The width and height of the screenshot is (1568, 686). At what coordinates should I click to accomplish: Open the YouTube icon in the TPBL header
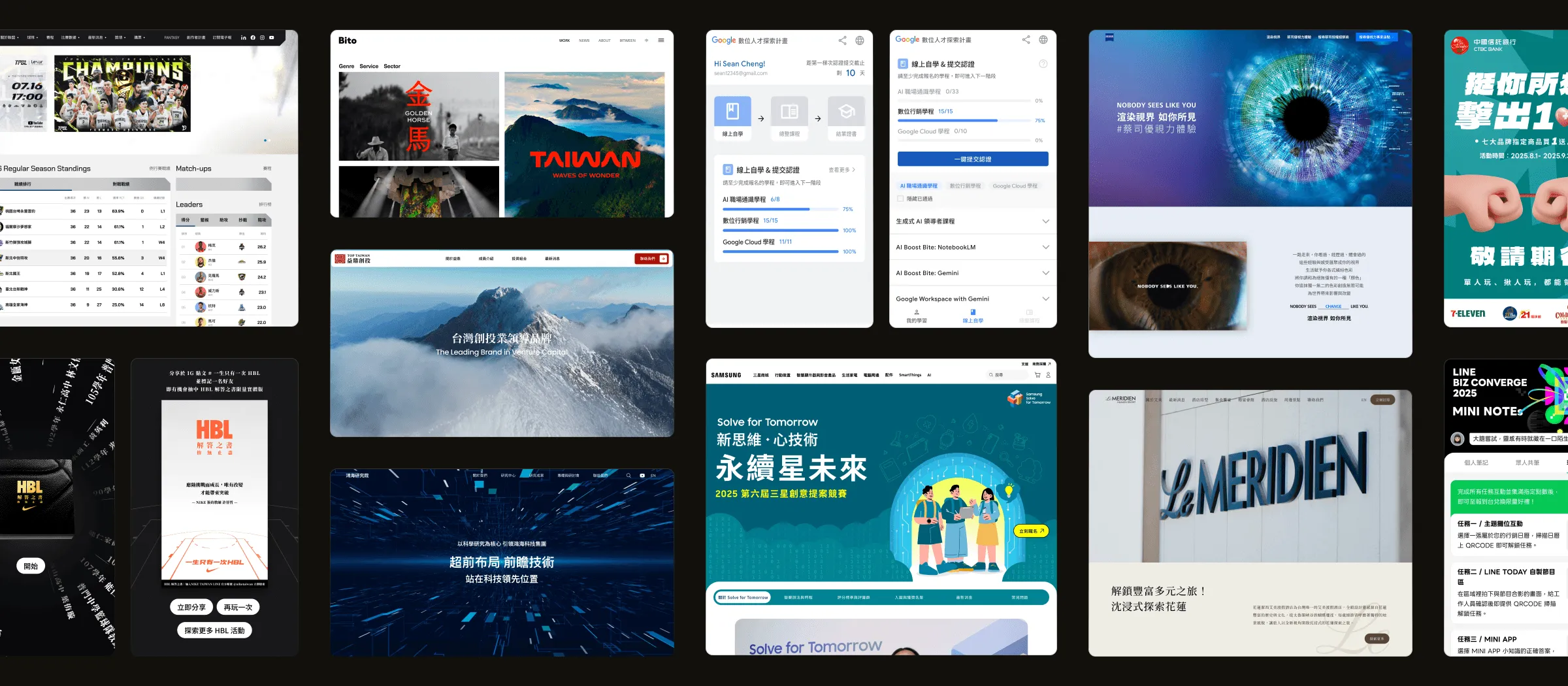(x=272, y=38)
